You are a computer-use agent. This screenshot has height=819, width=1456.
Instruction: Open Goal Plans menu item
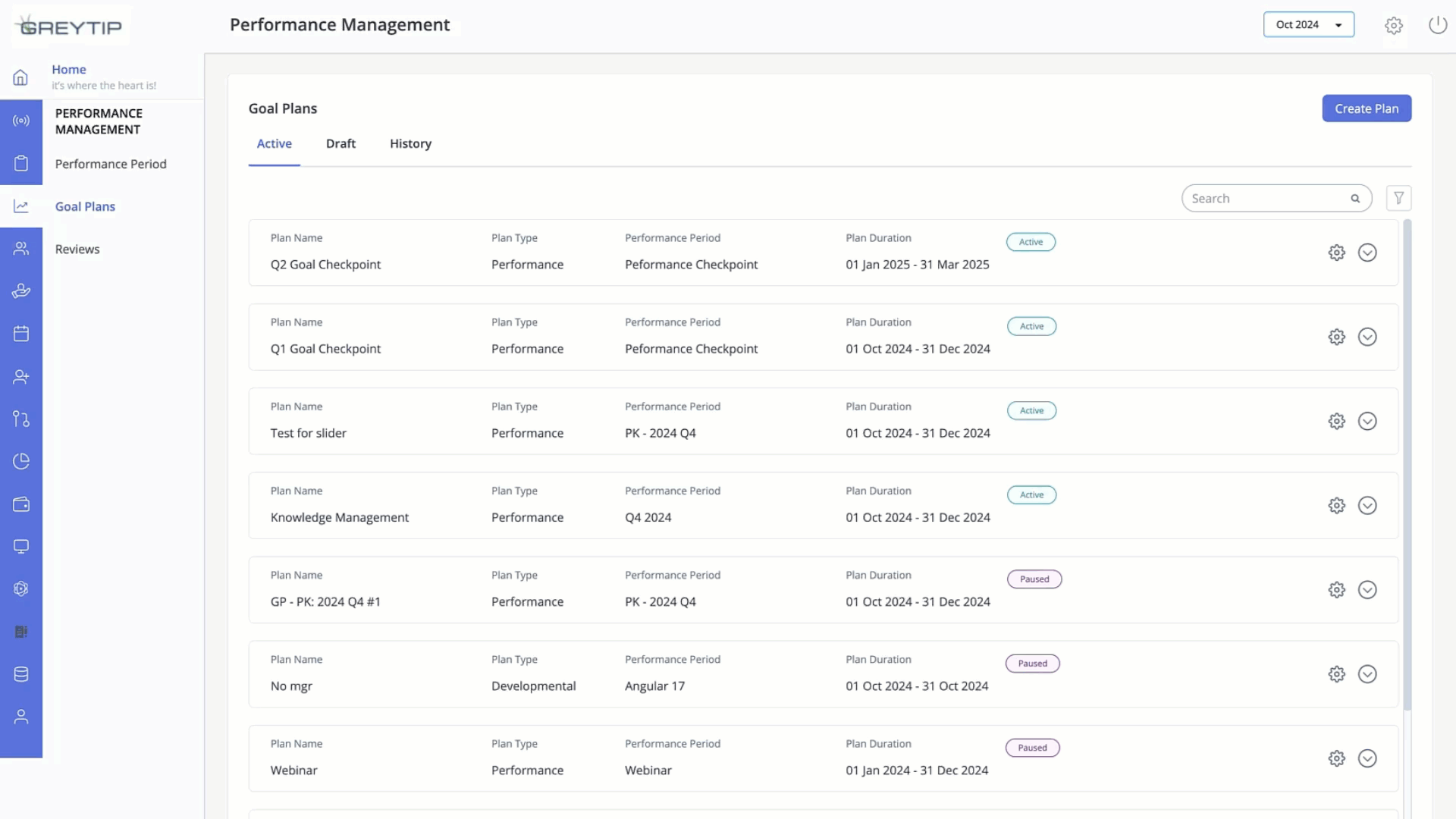(85, 206)
